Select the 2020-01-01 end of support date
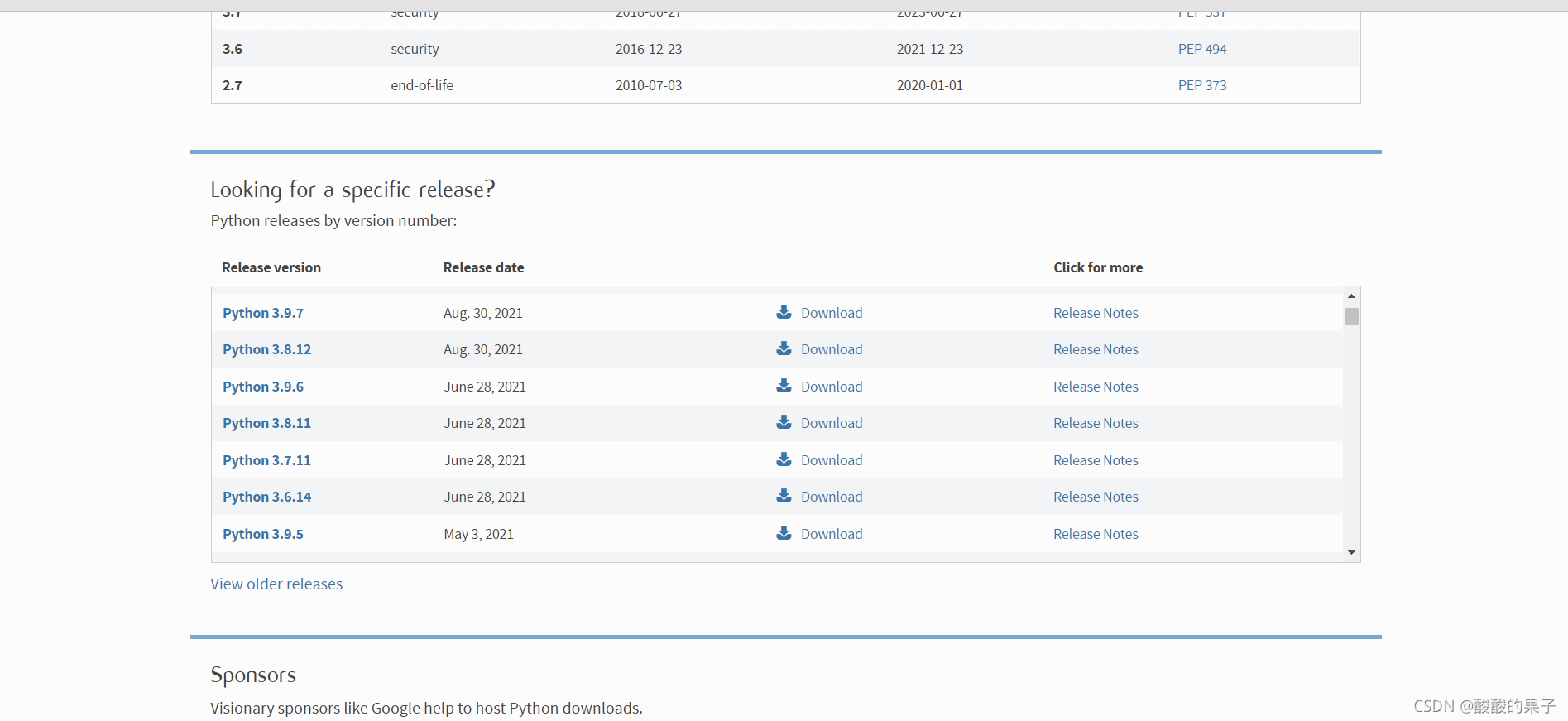Screen dimensions: 1568x721 930,85
